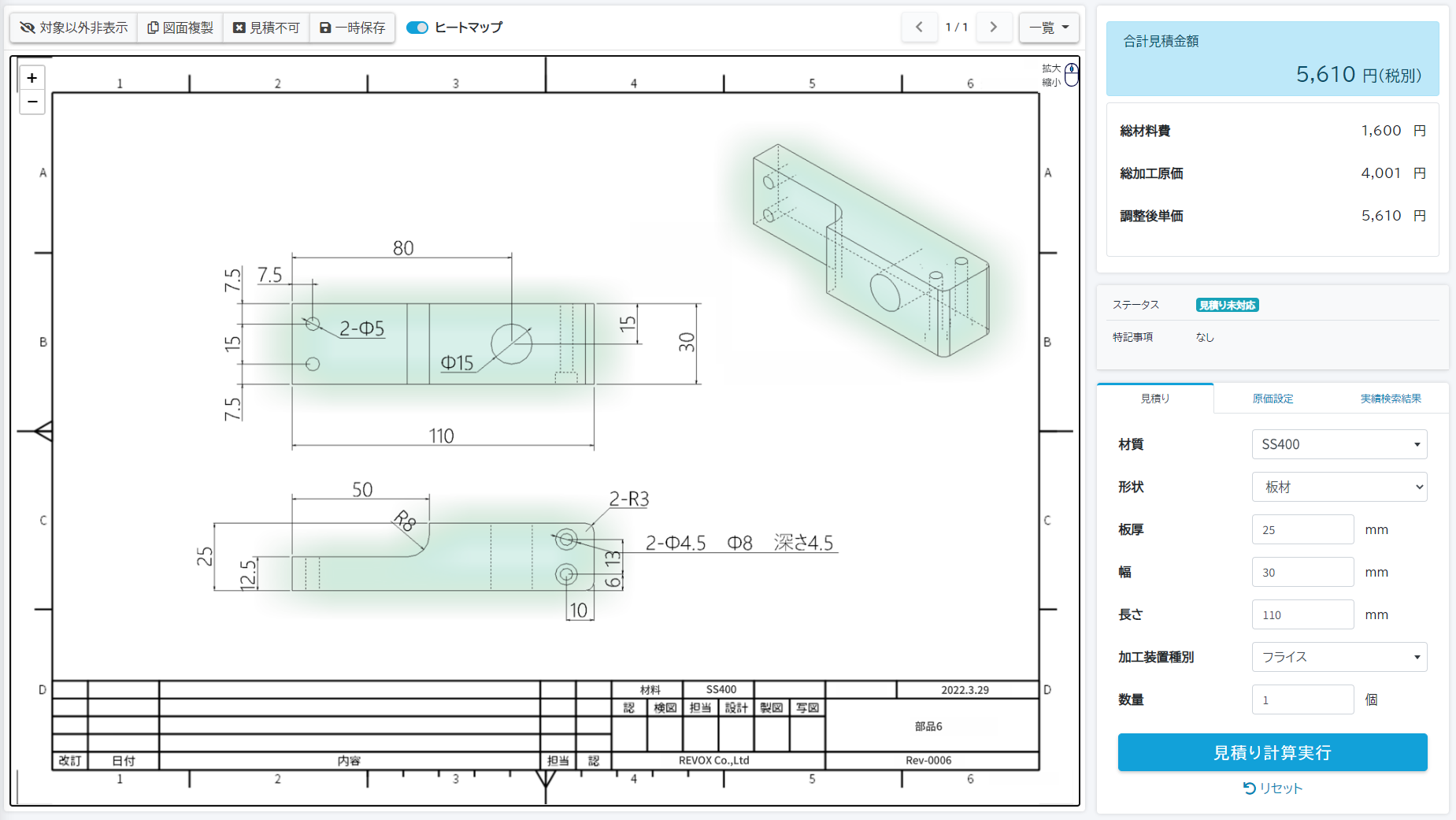The width and height of the screenshot is (1456, 820).
Task: Open the 材質 SS400 dropdown
Action: [x=1339, y=444]
